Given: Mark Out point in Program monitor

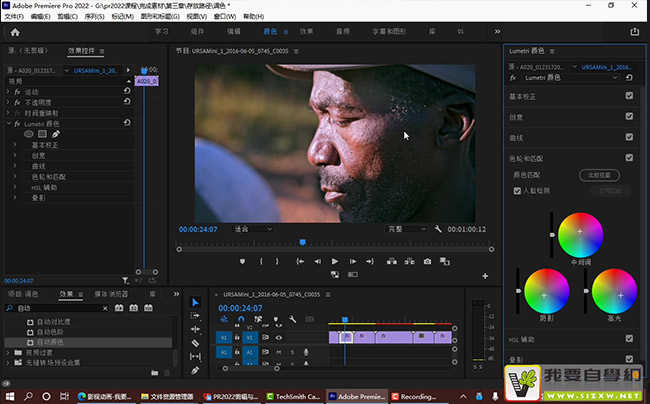Looking at the screenshot, I should 277,261.
